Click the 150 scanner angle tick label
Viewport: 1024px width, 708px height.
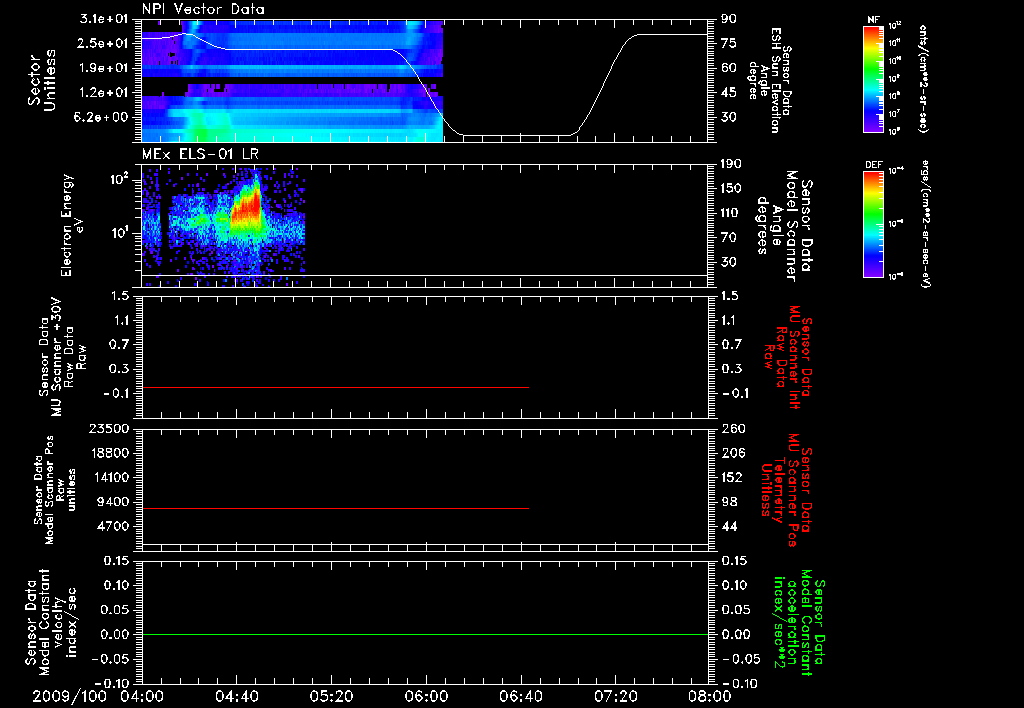(731, 189)
